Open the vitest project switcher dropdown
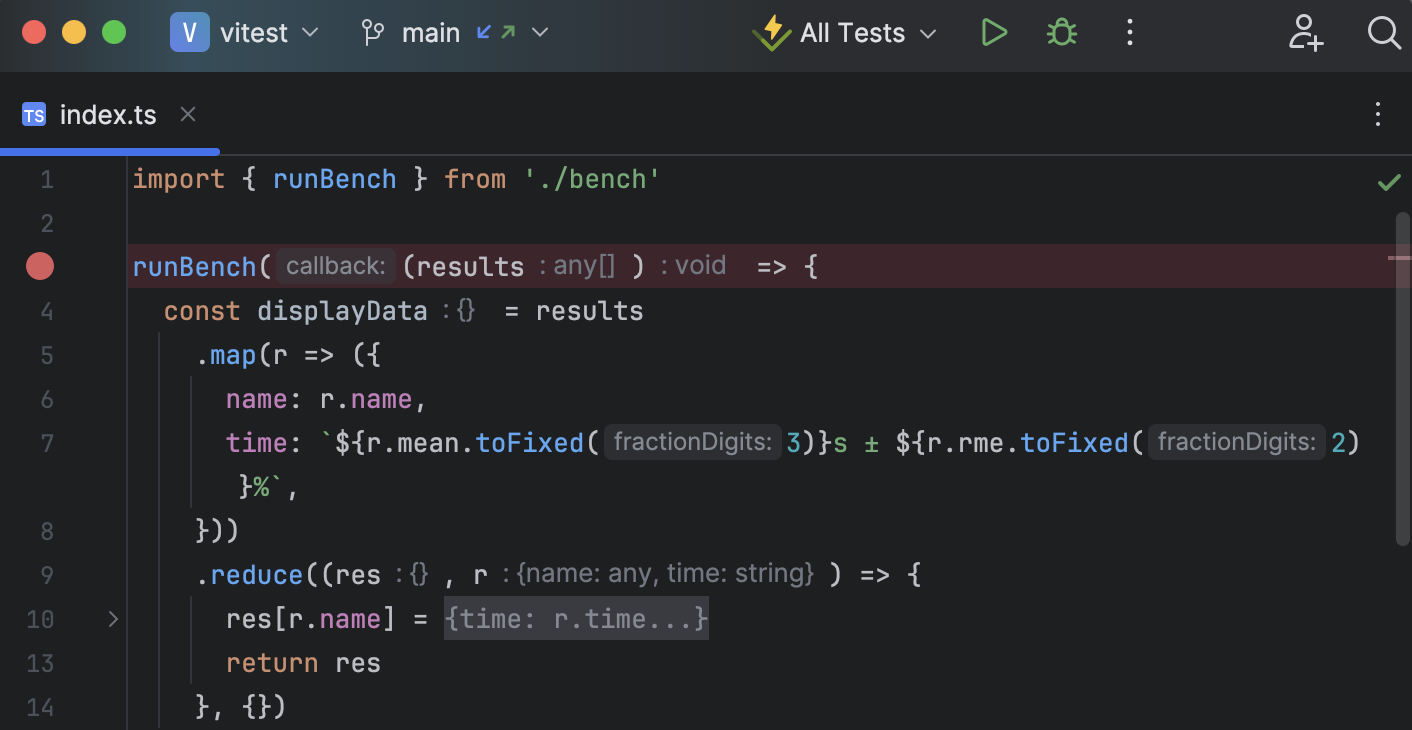 click(310, 32)
